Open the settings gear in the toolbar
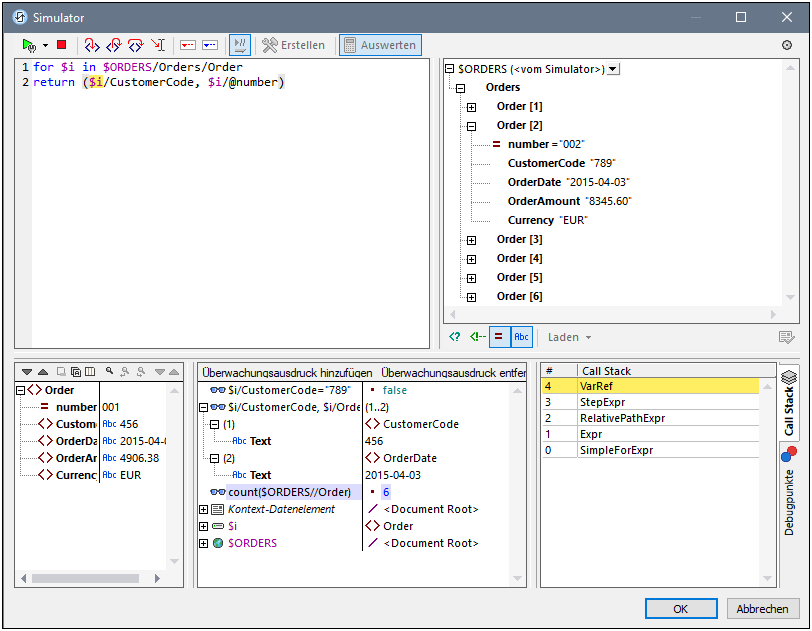 click(786, 45)
